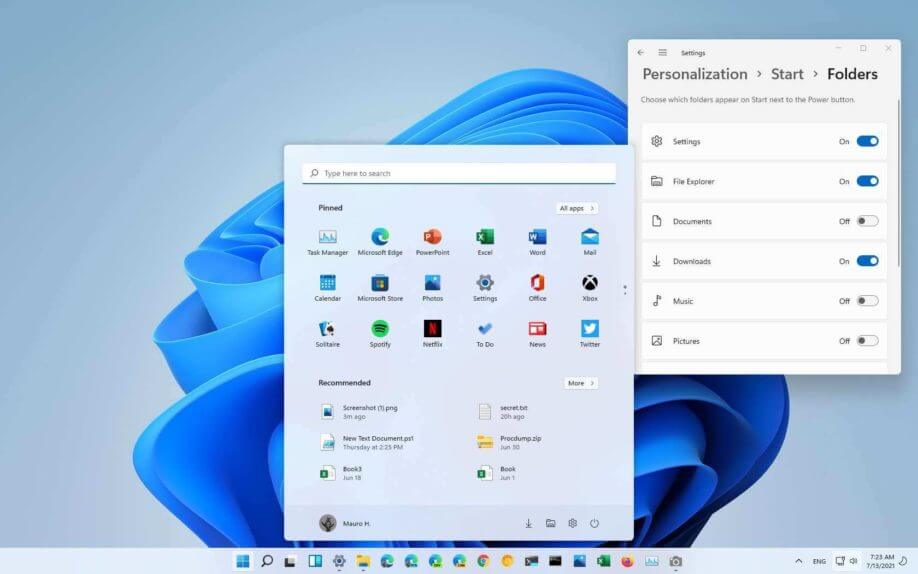This screenshot has width=918, height=574.
Task: Click the Settings gear beside Power button
Action: pos(573,523)
